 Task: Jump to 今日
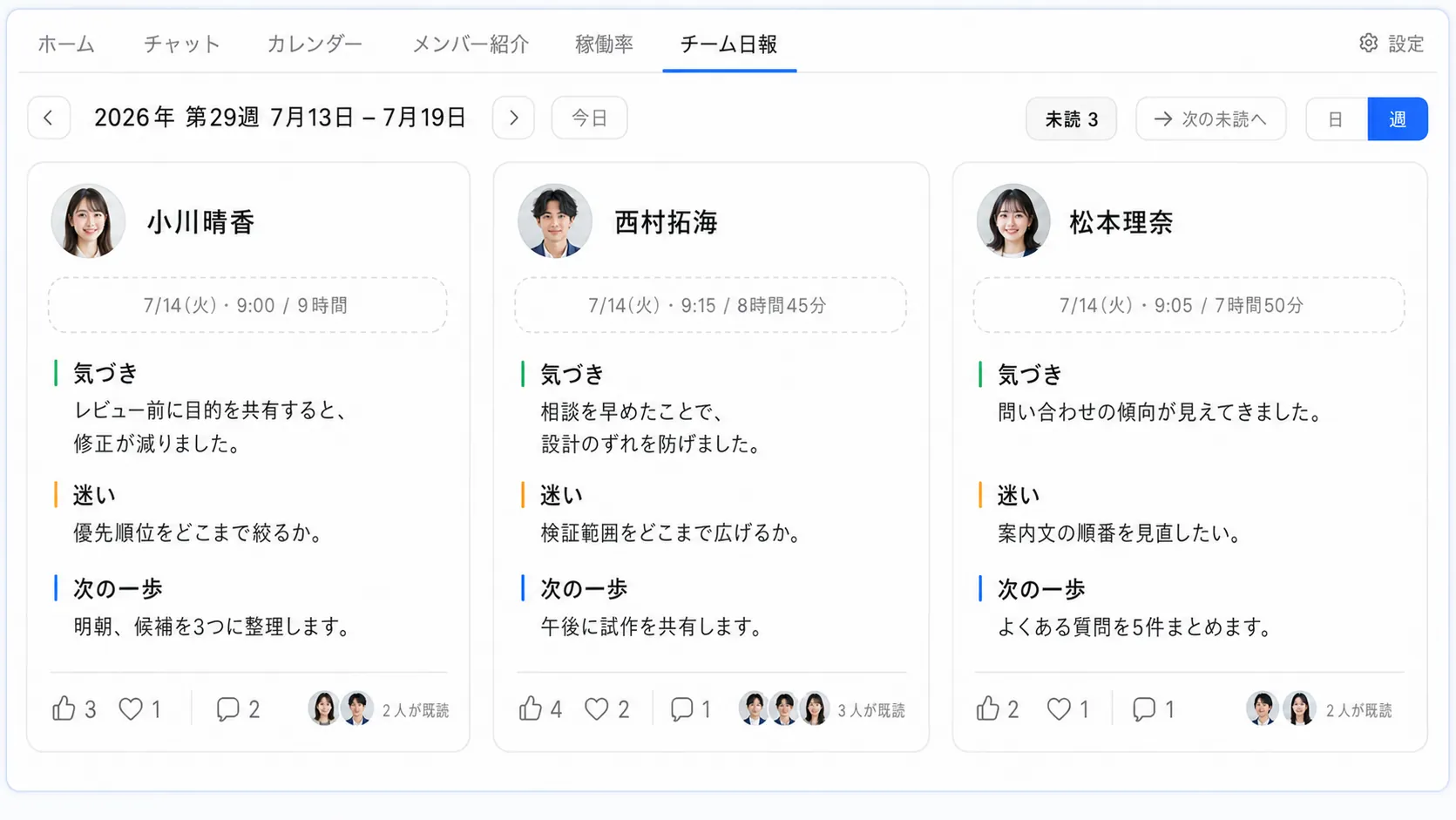coord(589,118)
